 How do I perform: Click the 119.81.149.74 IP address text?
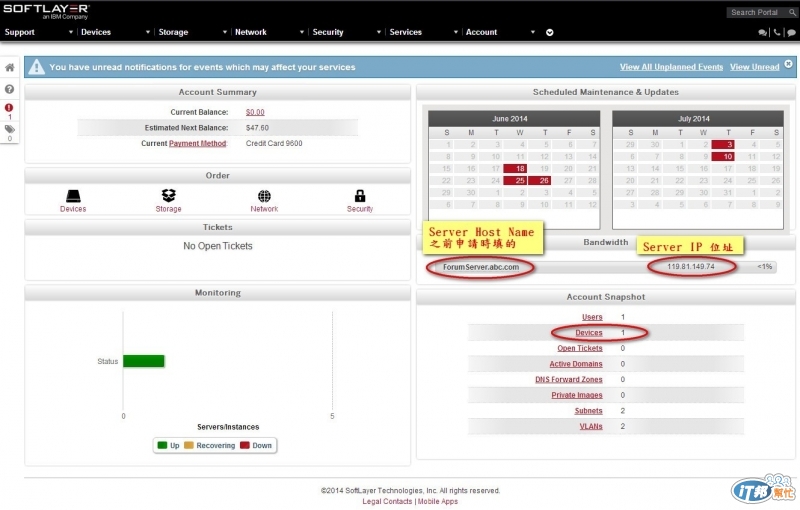pos(691,267)
